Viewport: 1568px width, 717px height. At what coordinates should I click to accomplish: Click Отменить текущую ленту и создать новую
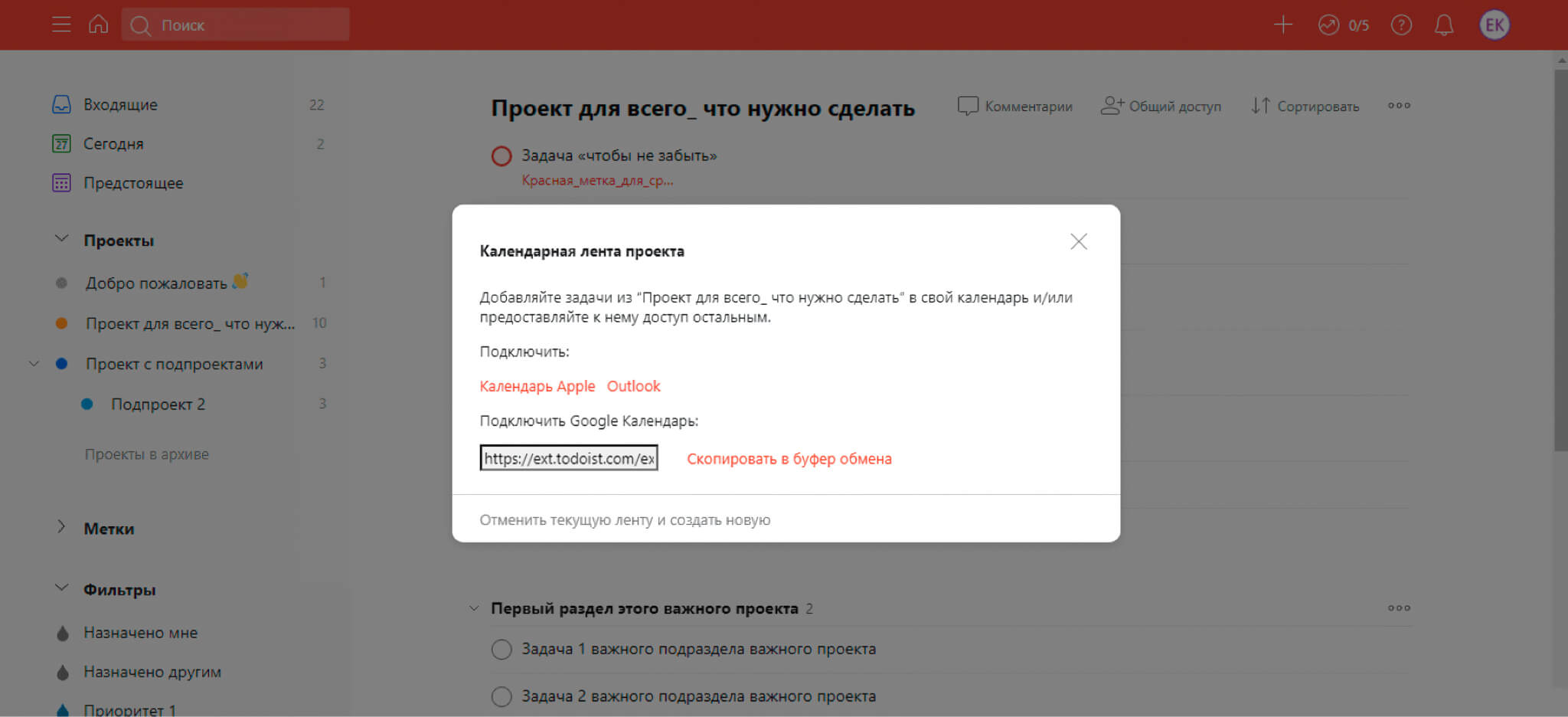(x=625, y=520)
